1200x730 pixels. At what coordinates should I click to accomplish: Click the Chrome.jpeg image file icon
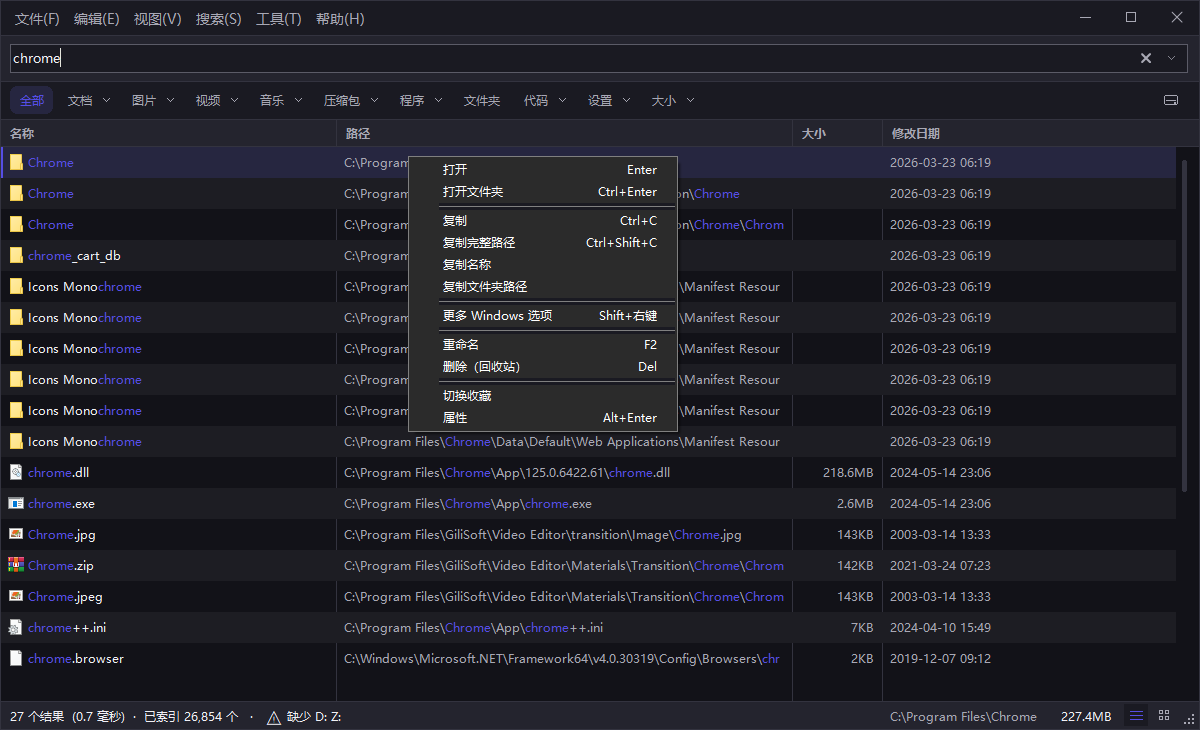(16, 596)
